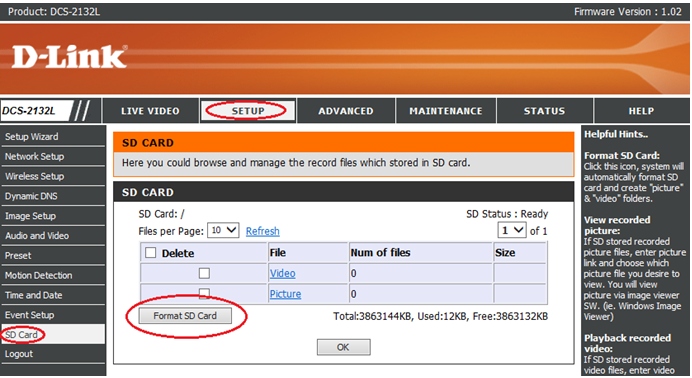Go to Dynamic DNS settings
Screen dimensions: 692x378
tap(53, 196)
